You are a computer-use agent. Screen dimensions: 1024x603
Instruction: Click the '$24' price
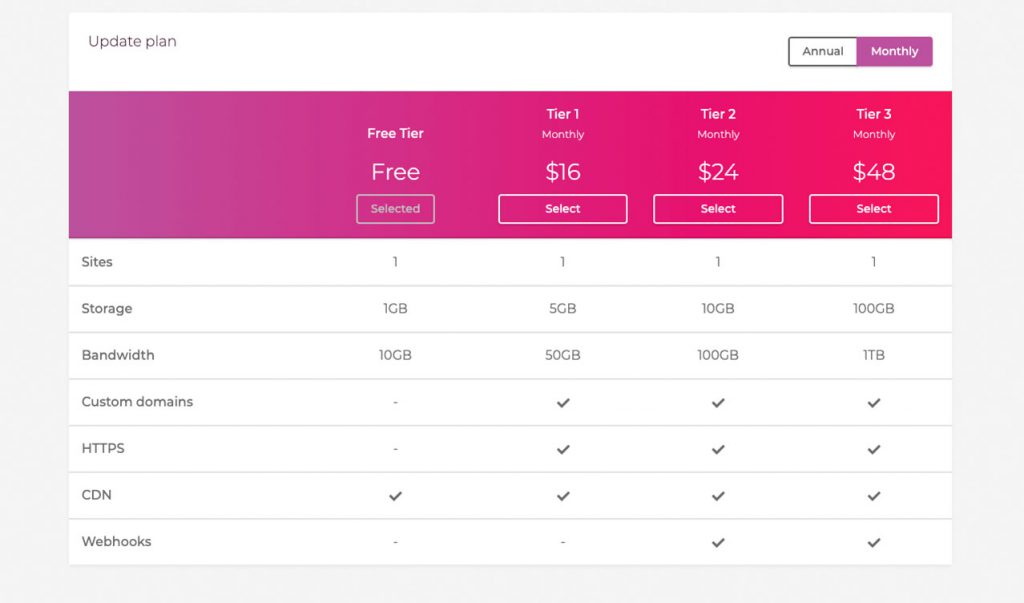(718, 172)
